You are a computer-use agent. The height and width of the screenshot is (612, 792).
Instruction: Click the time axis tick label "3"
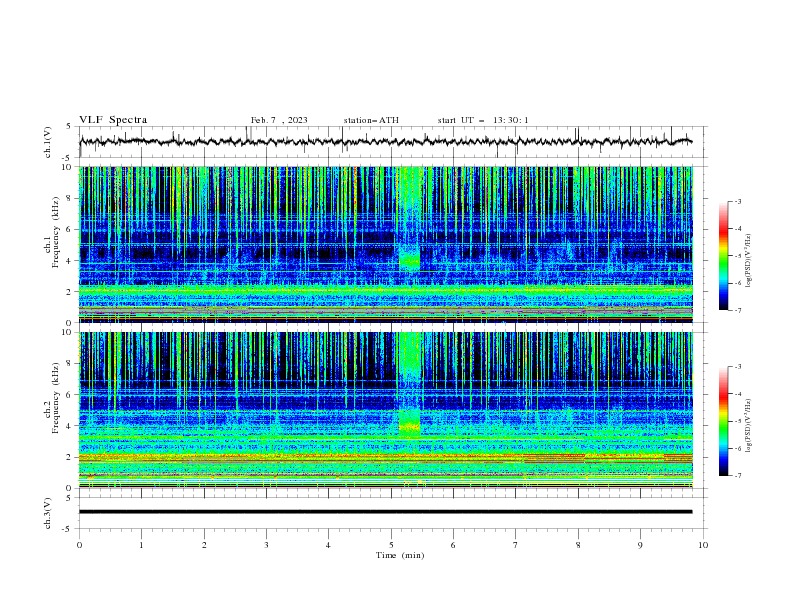pyautogui.click(x=266, y=545)
